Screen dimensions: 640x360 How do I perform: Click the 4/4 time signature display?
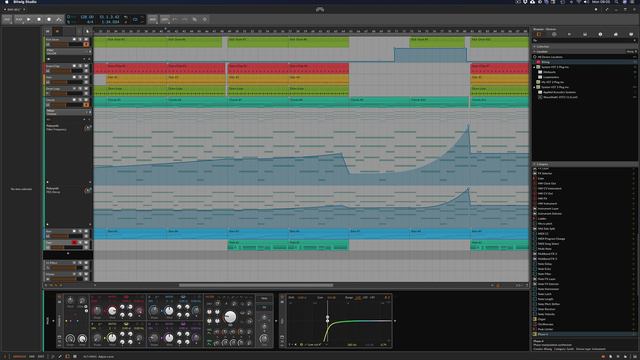coord(90,22)
